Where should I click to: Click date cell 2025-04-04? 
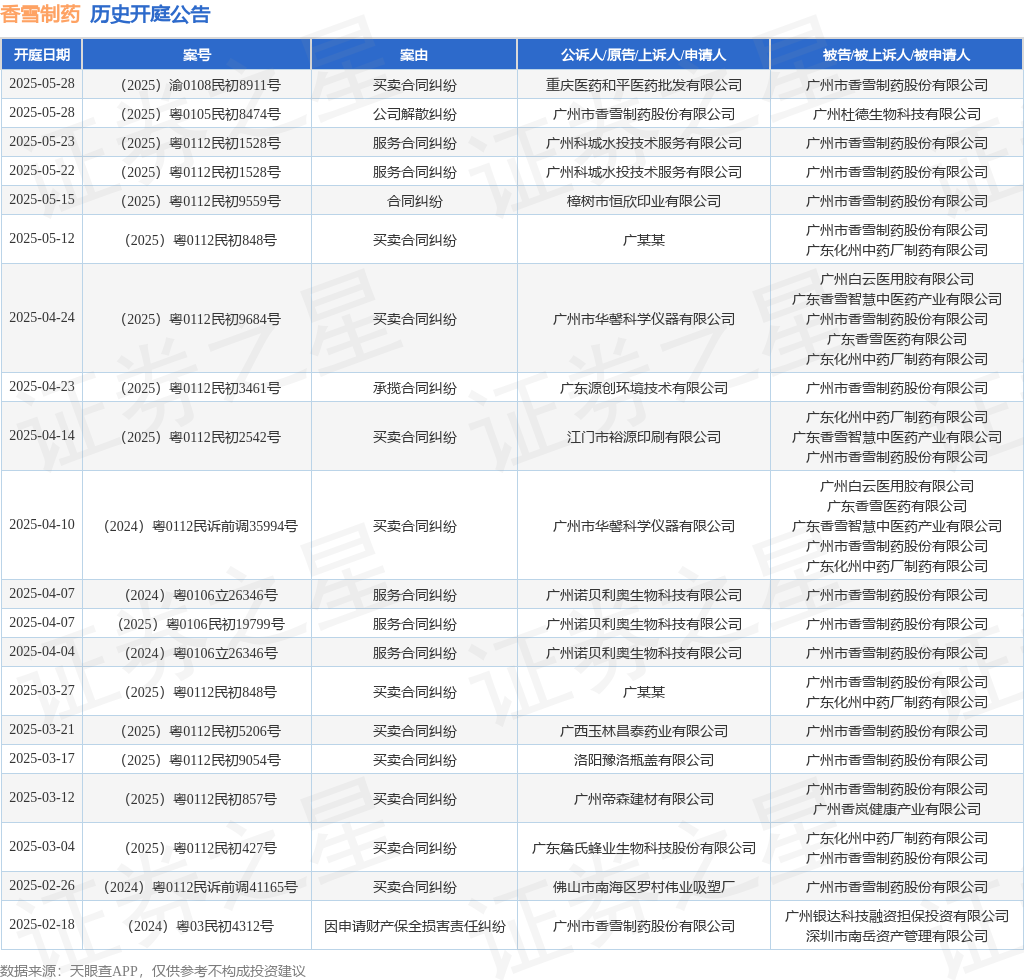[42, 652]
